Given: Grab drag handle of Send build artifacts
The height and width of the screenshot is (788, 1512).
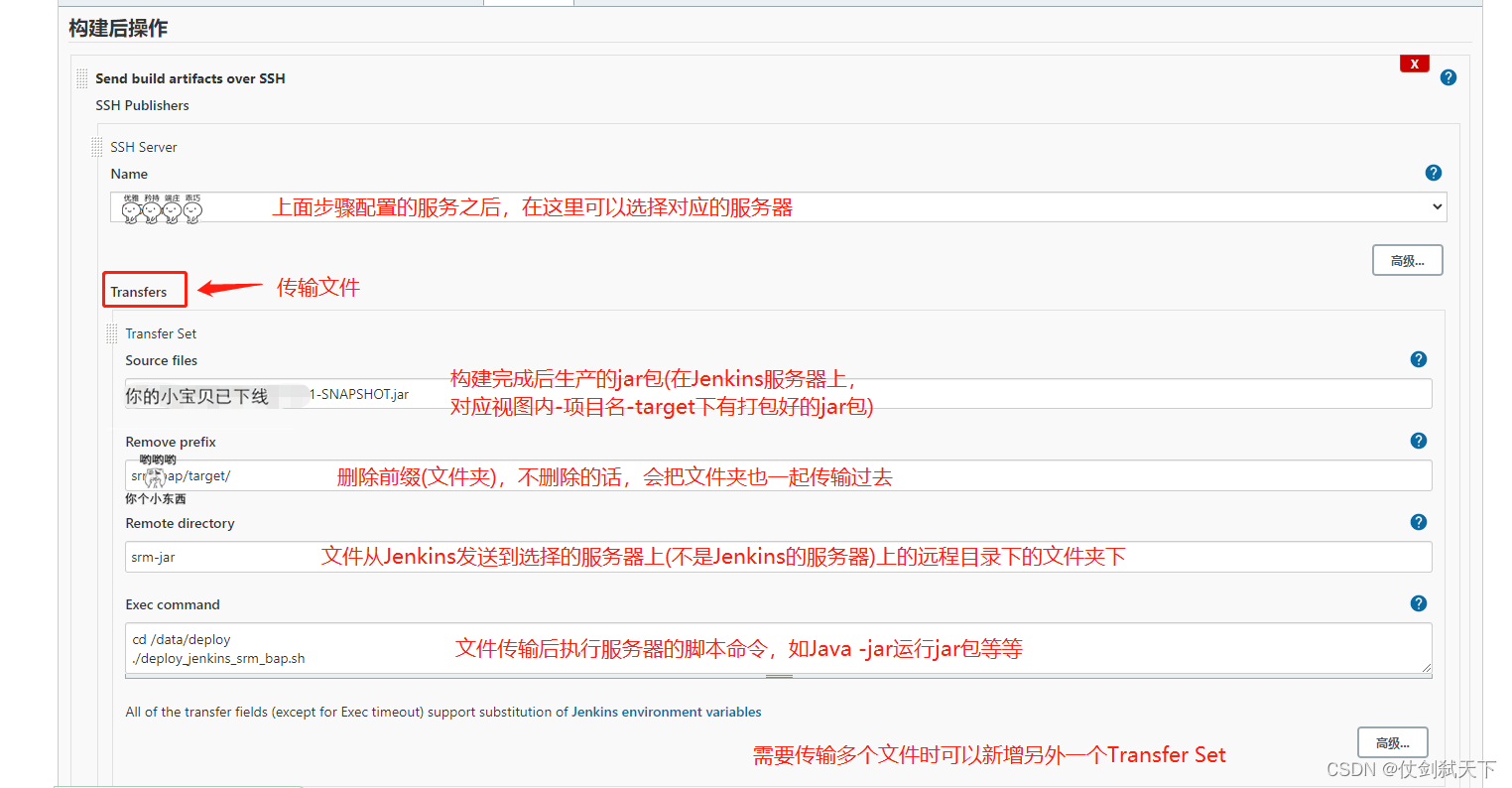Looking at the screenshot, I should (x=82, y=78).
